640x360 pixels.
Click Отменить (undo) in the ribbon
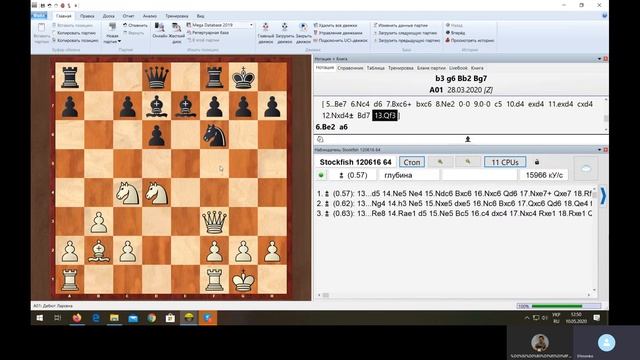click(135, 25)
